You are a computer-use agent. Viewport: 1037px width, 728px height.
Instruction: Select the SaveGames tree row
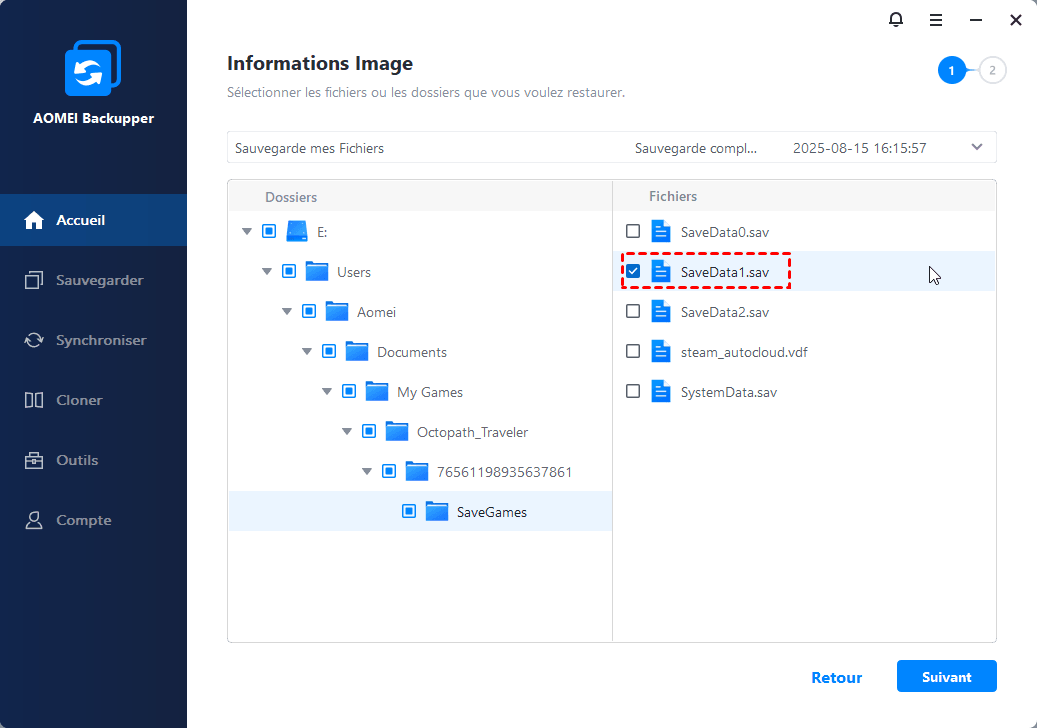tap(420, 511)
